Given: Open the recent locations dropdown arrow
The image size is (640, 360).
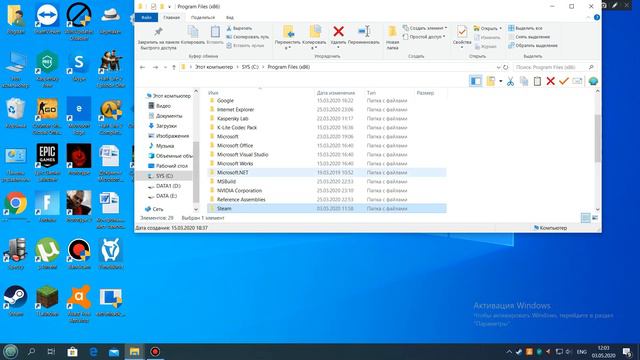Looking at the screenshot, I should click(165, 67).
